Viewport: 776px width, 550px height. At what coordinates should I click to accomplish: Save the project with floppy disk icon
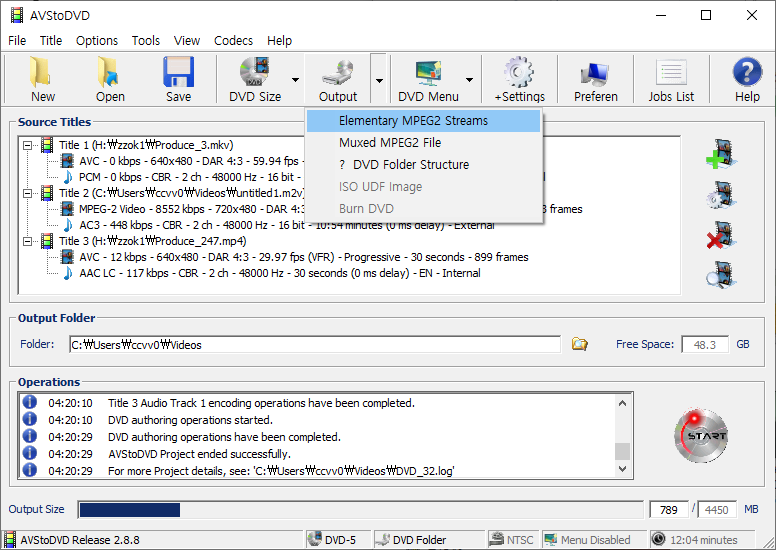tap(179, 79)
